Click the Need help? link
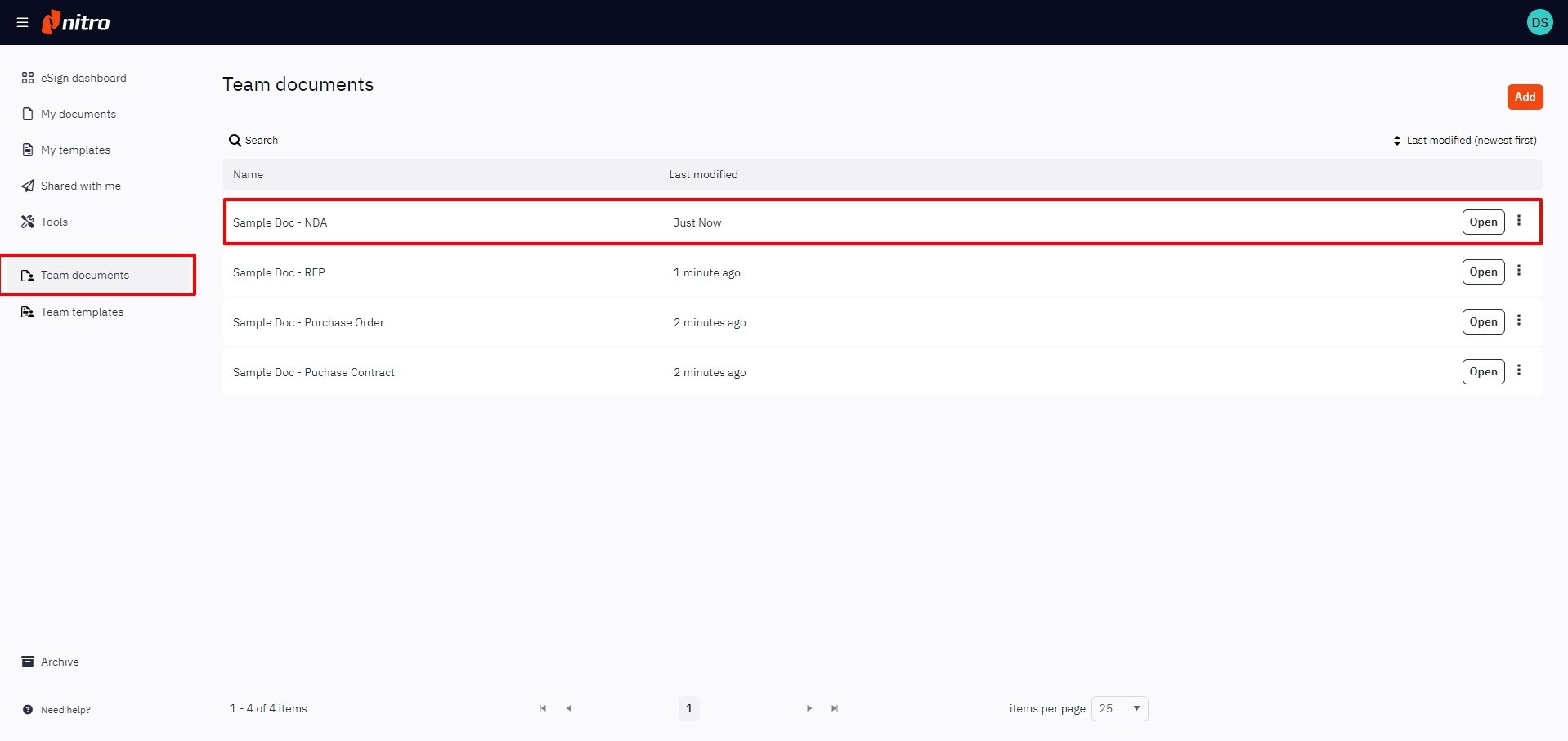 (x=65, y=710)
